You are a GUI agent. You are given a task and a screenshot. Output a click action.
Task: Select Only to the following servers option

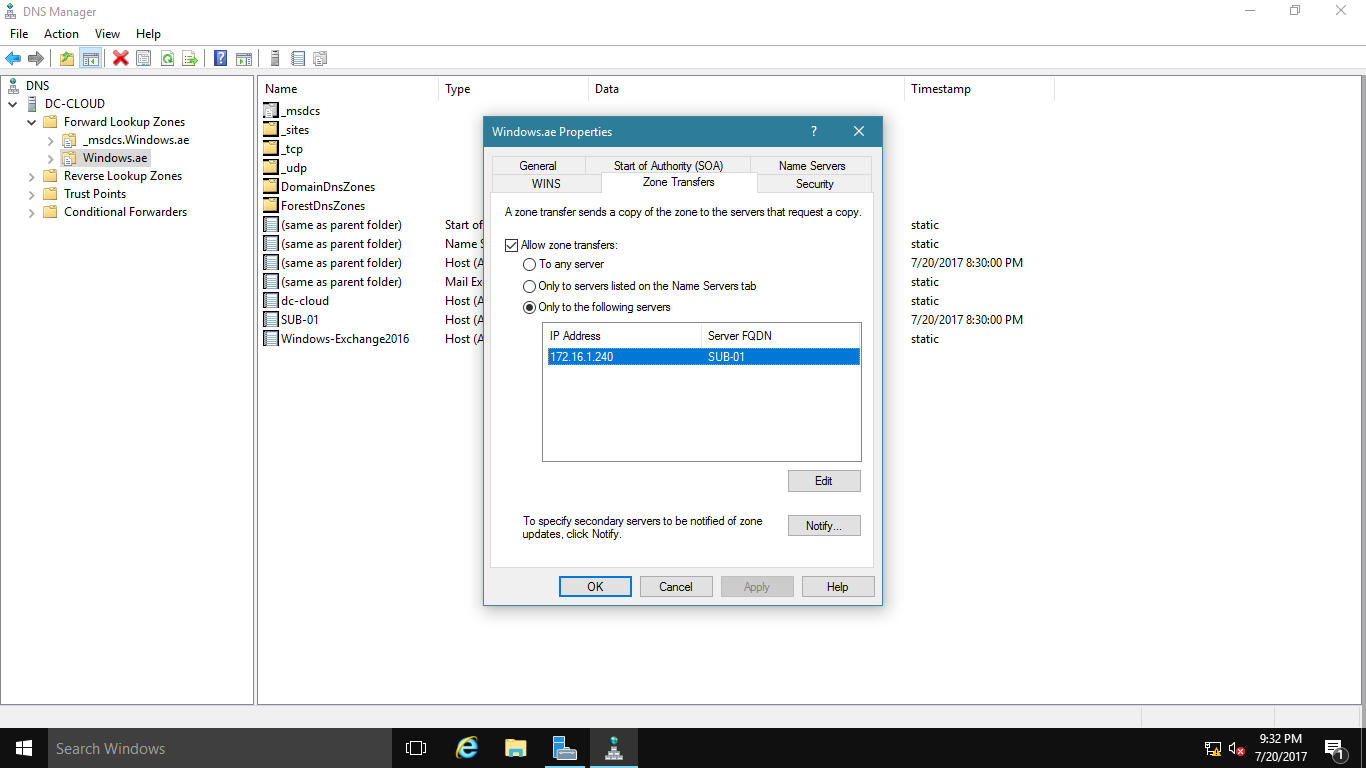click(x=530, y=307)
